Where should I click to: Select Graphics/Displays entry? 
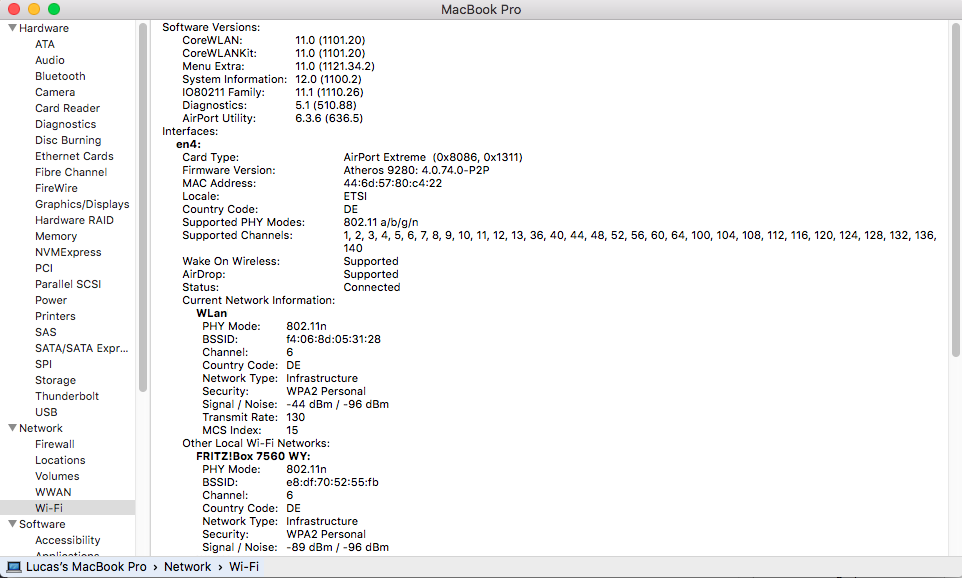(82, 204)
